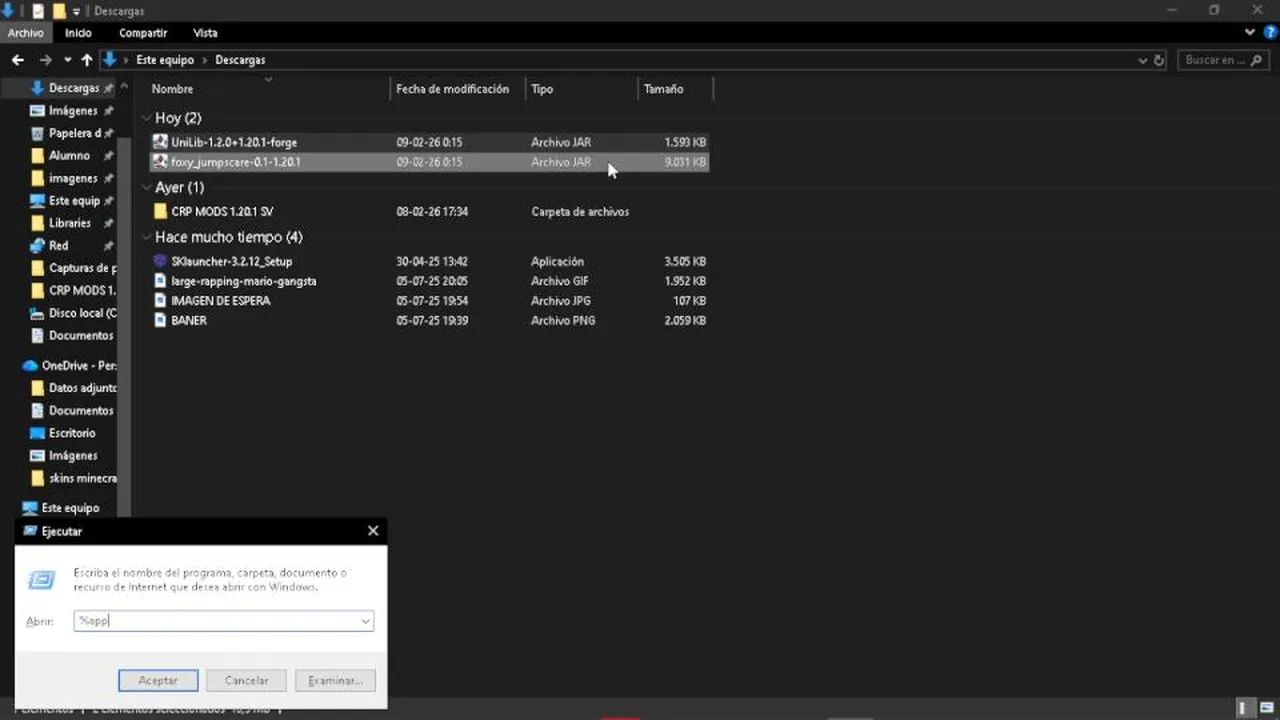Image resolution: width=1280 pixels, height=720 pixels.
Task: Collapse the Ayer (1) group
Action: pos(147,187)
